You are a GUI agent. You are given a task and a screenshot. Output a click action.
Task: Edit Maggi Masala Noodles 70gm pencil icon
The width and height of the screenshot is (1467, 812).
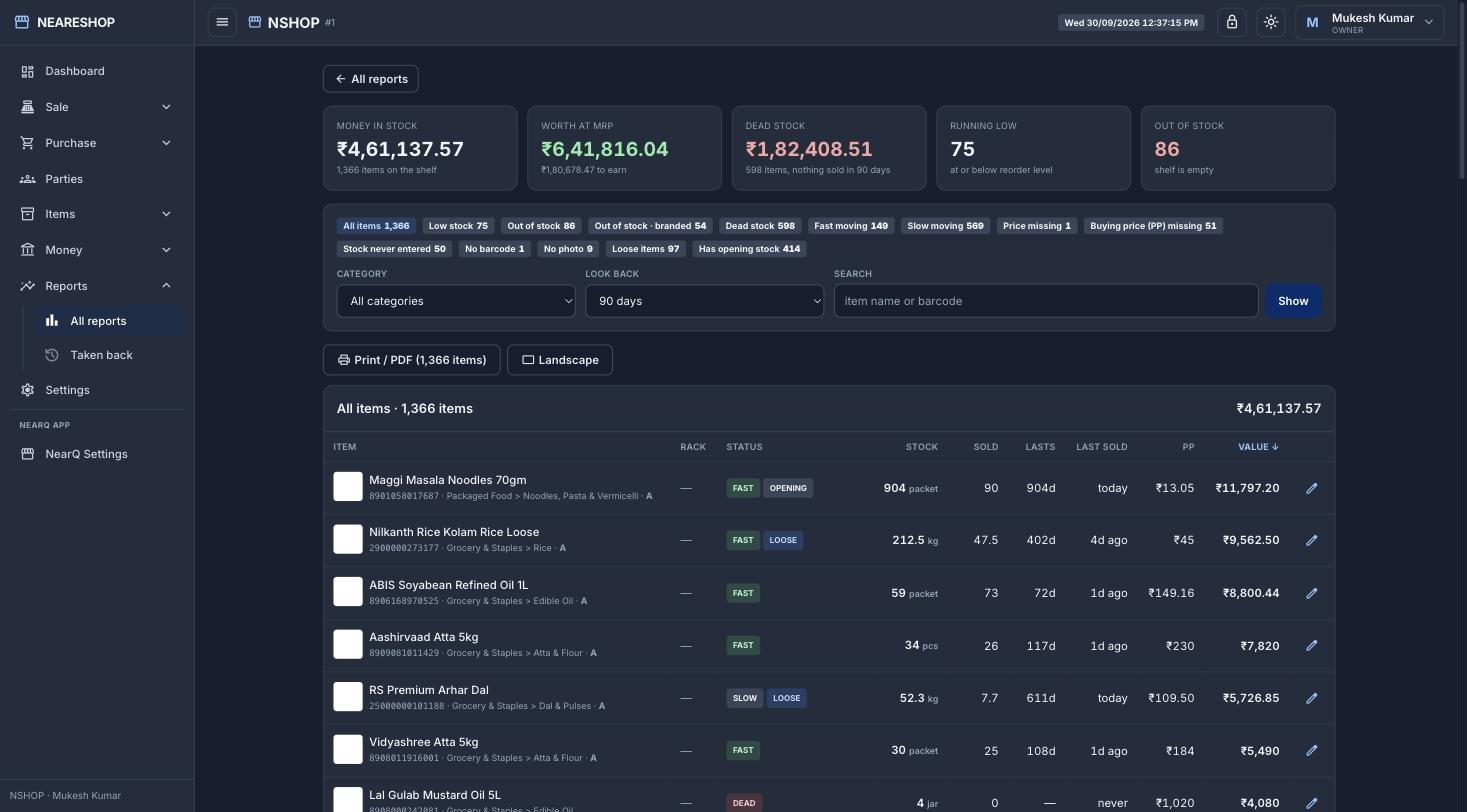coord(1312,488)
